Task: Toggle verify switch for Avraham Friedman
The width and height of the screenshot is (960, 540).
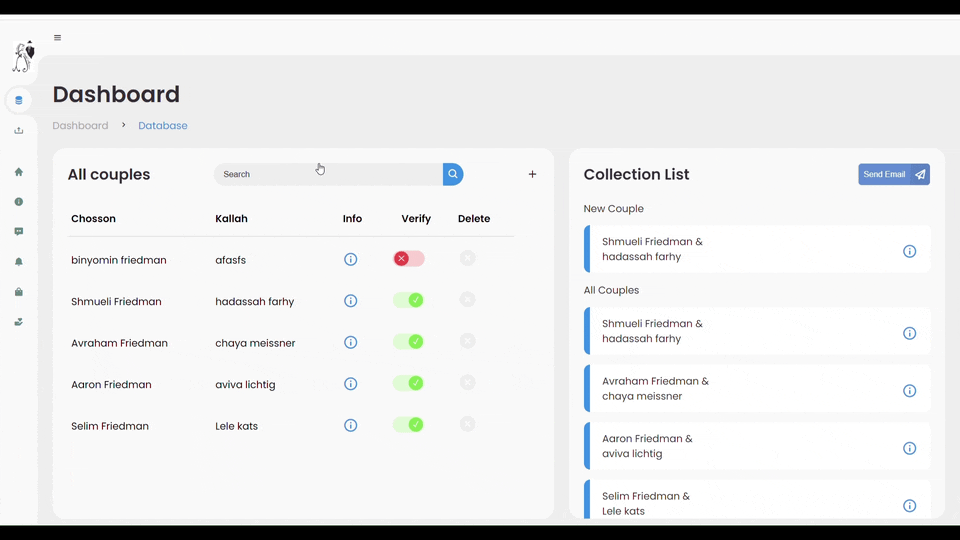Action: pos(408,342)
